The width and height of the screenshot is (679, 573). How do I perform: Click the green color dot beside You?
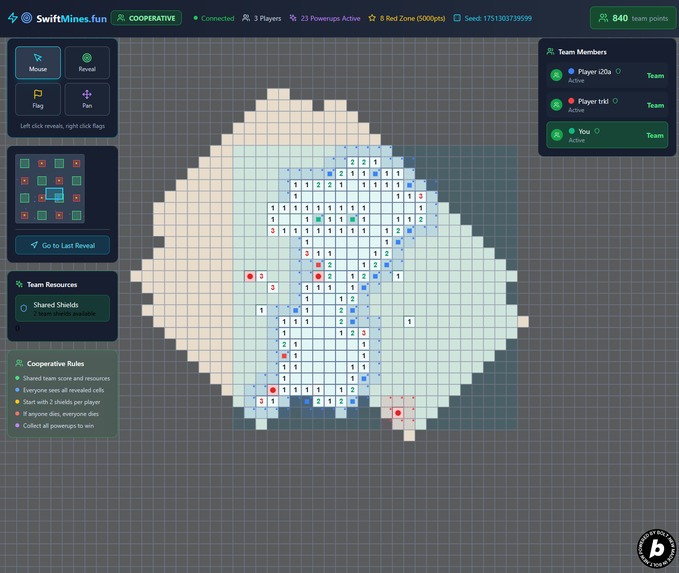[x=572, y=130]
